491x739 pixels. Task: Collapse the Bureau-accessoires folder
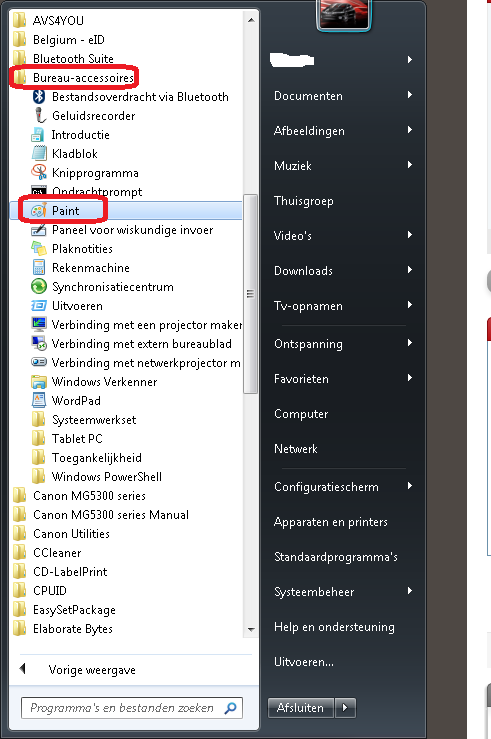(83, 77)
